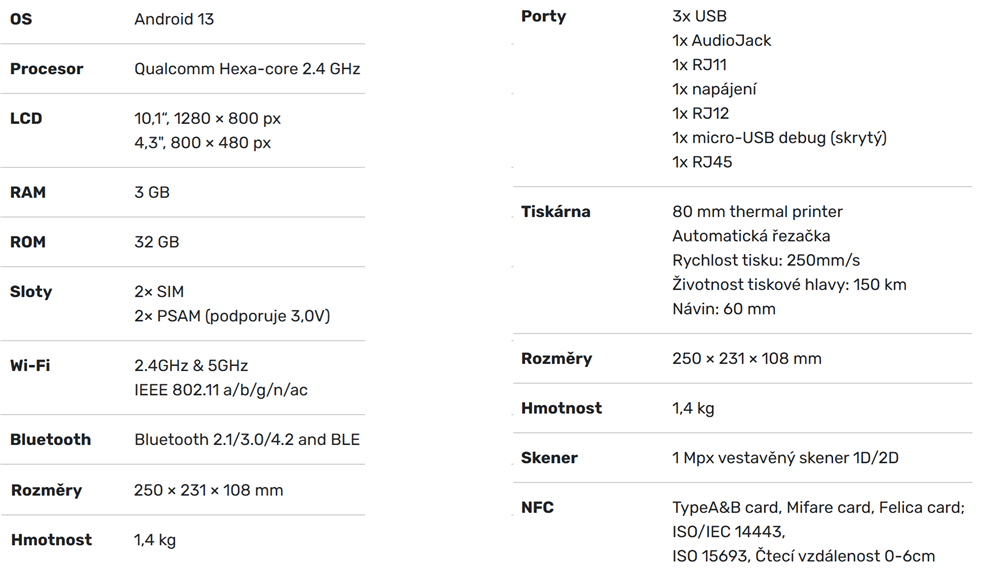Click the 2× PSAM (podporuje 3,0V) line
This screenshot has width=999, height=582.
click(232, 316)
